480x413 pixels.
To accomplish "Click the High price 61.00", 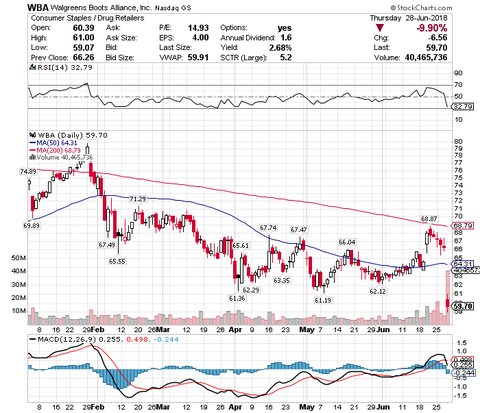I will pos(84,38).
